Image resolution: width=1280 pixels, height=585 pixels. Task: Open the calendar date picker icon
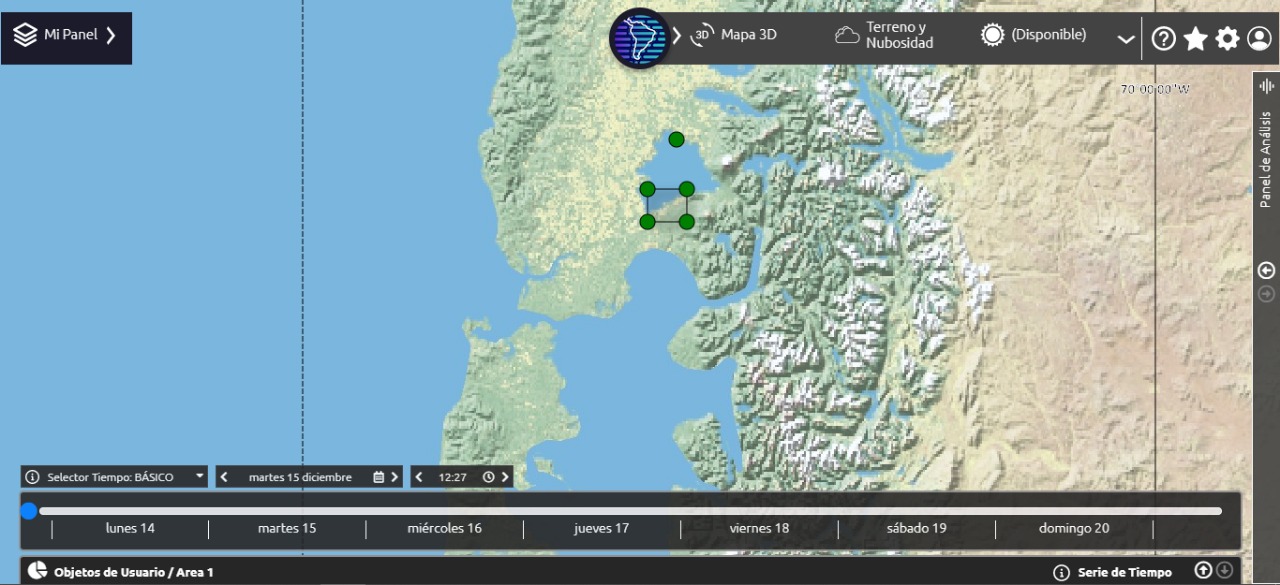click(x=378, y=477)
